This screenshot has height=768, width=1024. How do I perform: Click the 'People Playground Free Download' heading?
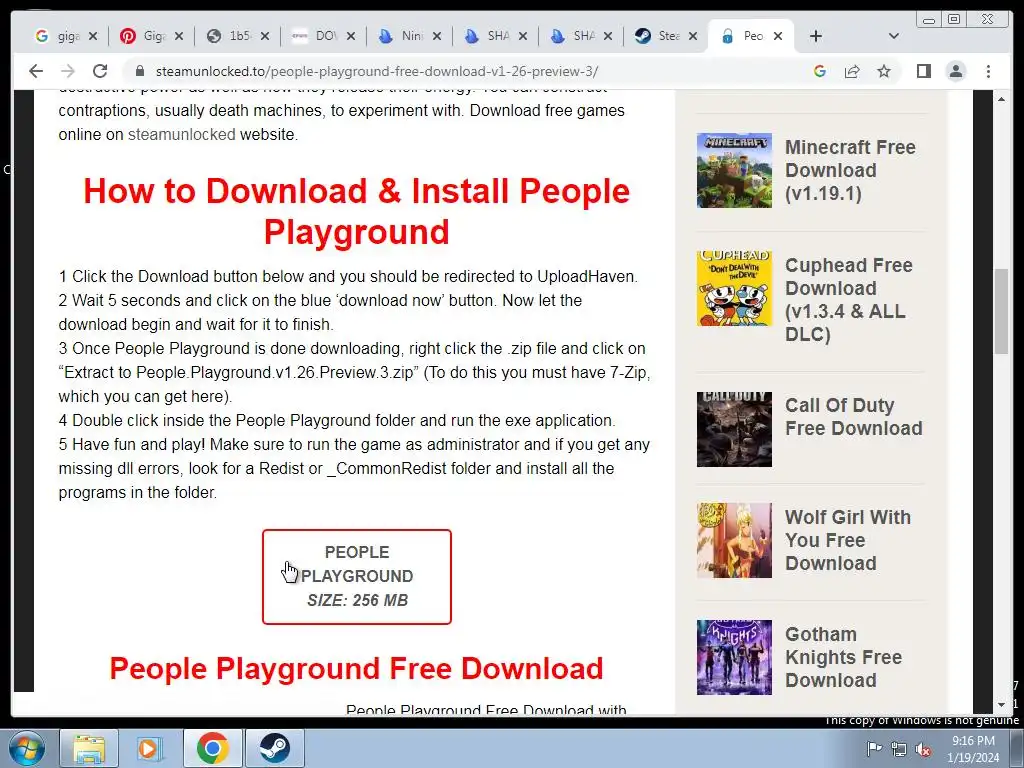pos(356,668)
